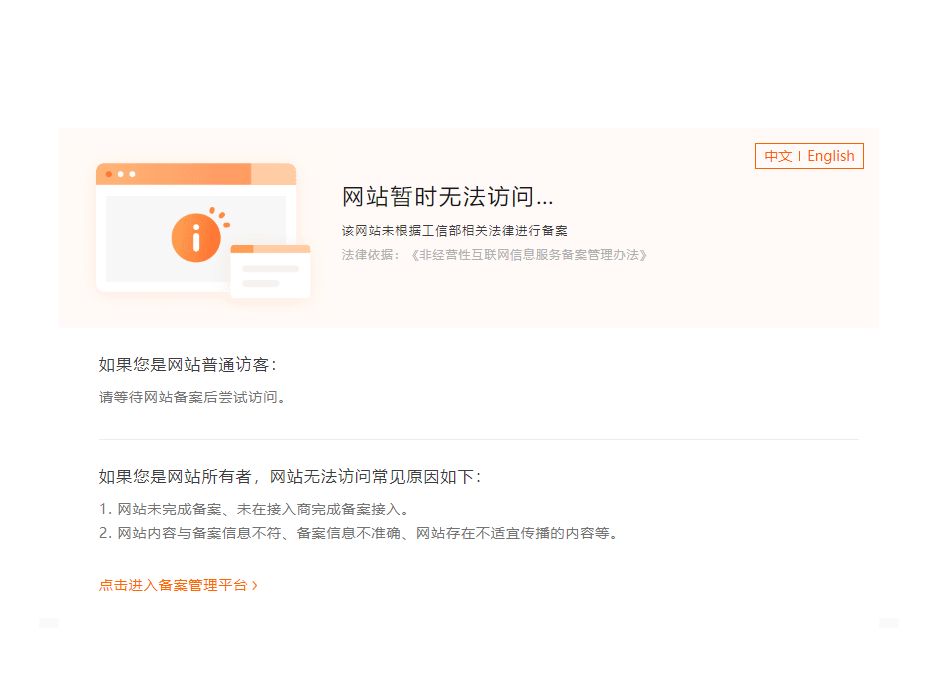Select the 中文 language option
947x673 pixels.
click(778, 156)
